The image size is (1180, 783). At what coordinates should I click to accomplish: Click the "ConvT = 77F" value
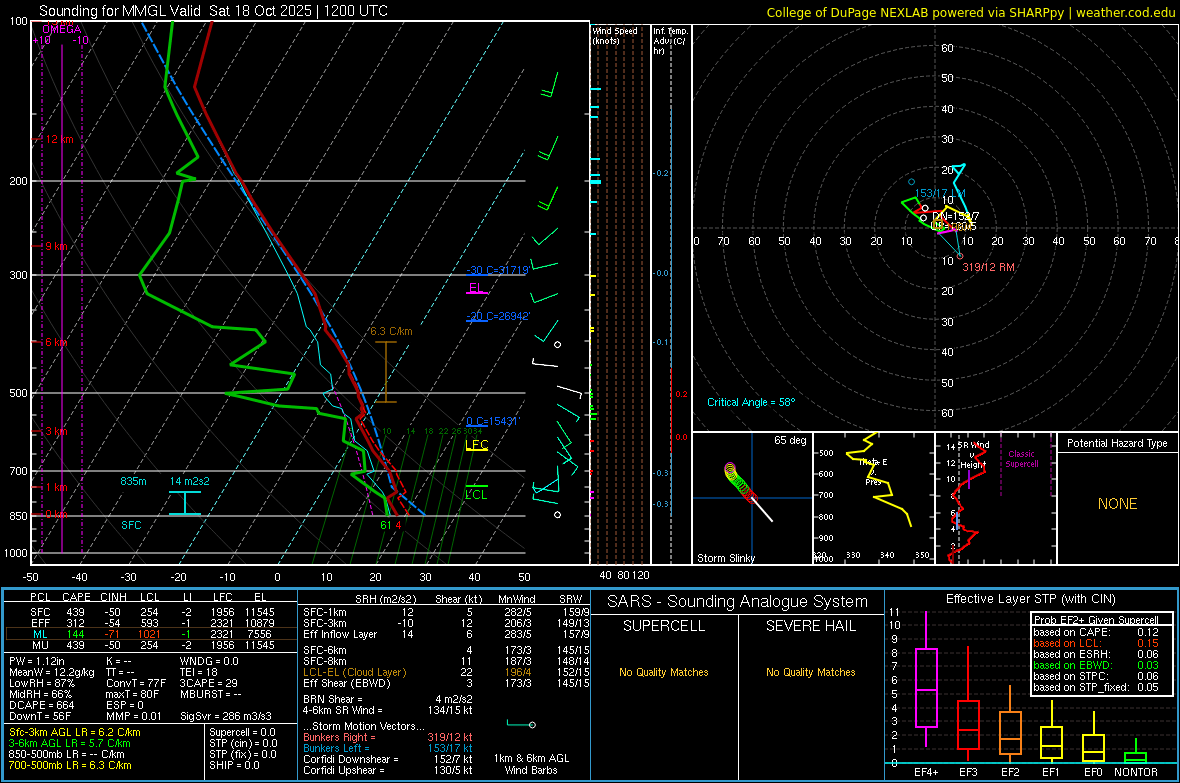pos(135,683)
